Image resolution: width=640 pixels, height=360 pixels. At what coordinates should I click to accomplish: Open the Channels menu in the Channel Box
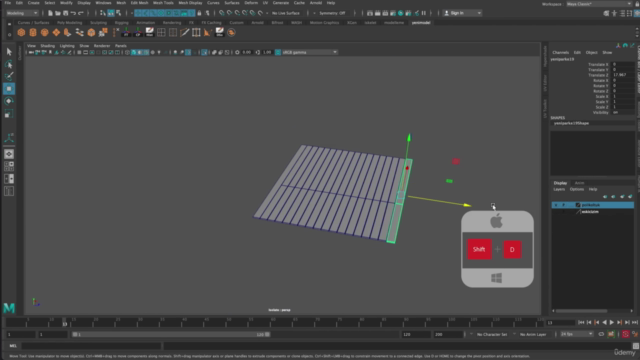click(560, 53)
